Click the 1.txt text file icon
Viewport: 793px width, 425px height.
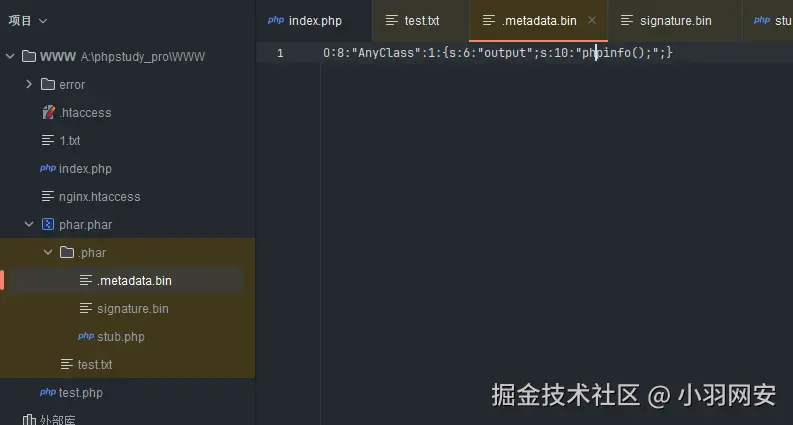click(48, 140)
